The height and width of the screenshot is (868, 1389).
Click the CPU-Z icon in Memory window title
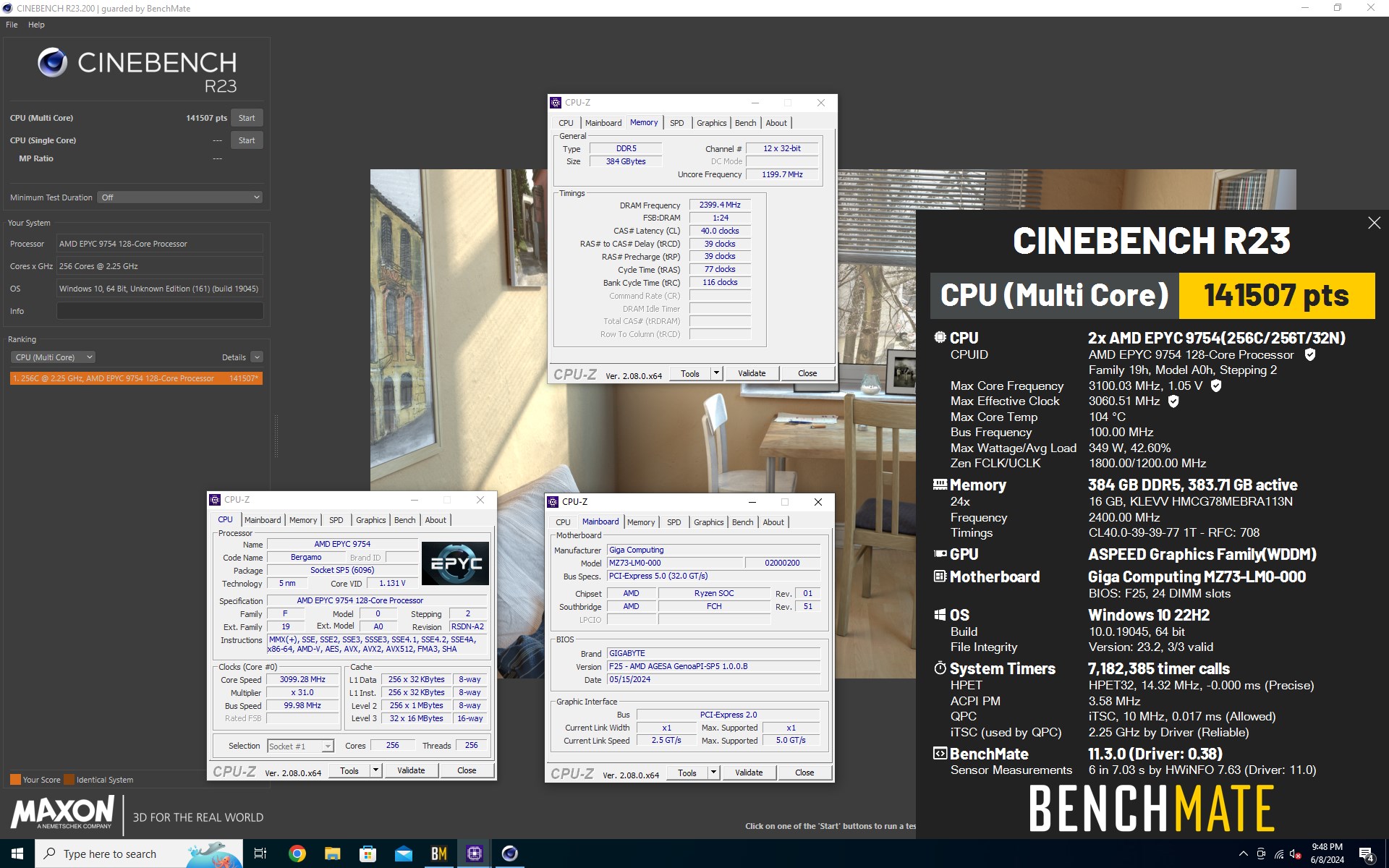pos(556,103)
